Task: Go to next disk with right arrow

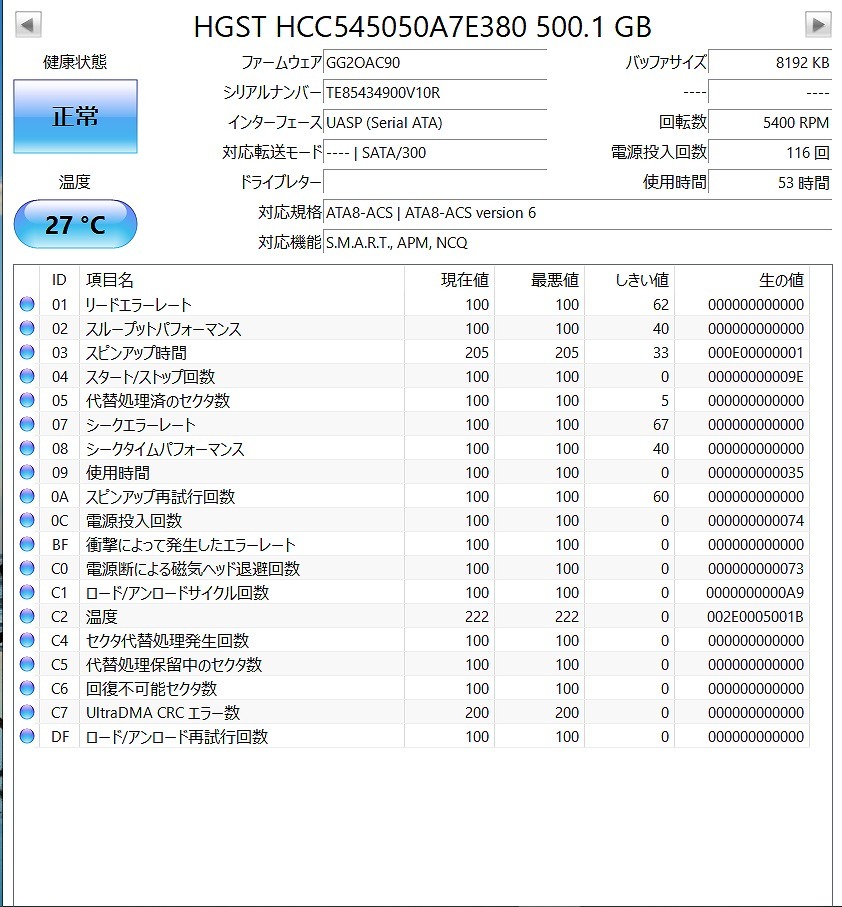Action: coord(818,25)
